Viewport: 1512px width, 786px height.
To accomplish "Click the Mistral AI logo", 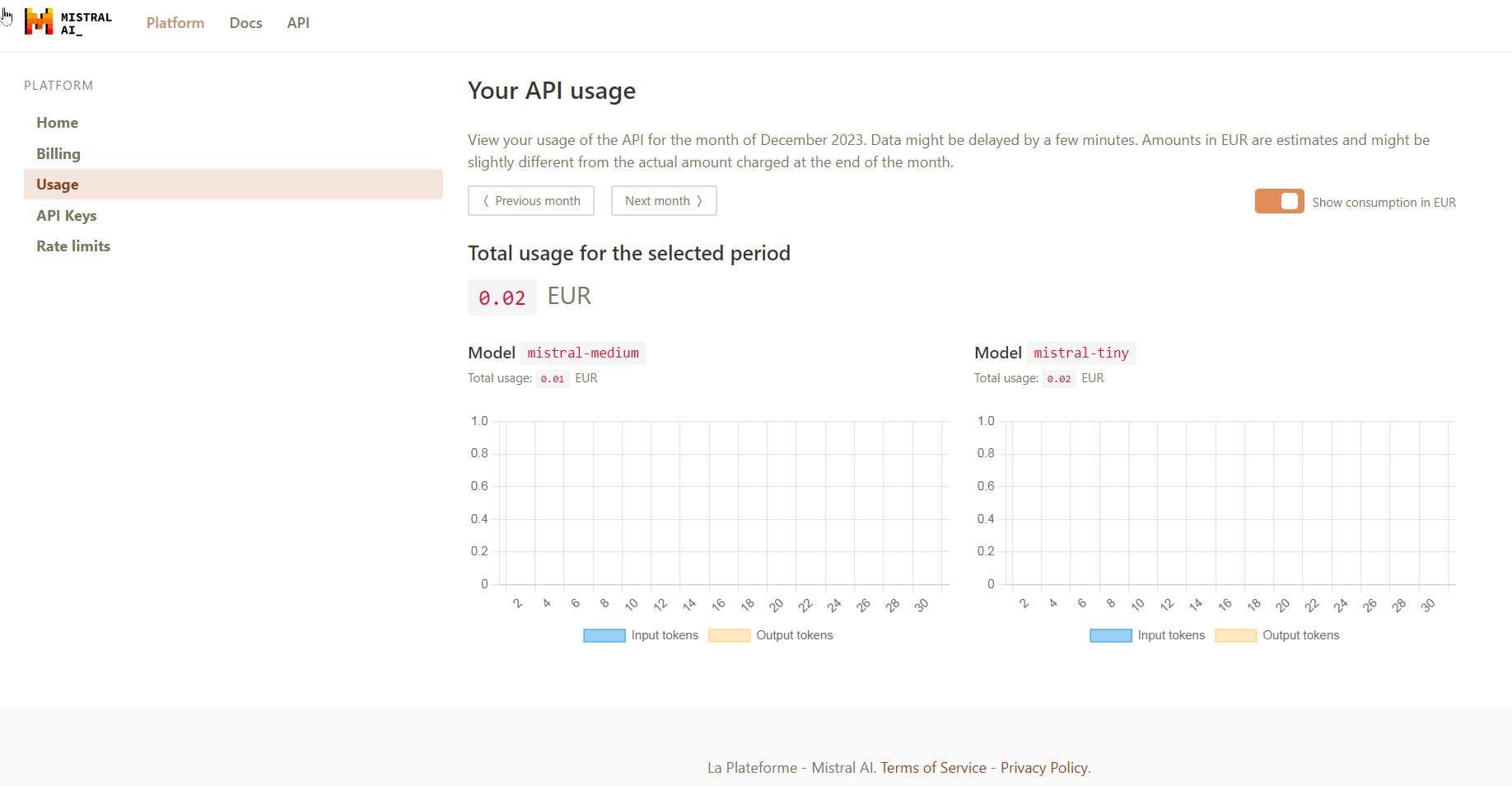I will click(x=68, y=22).
